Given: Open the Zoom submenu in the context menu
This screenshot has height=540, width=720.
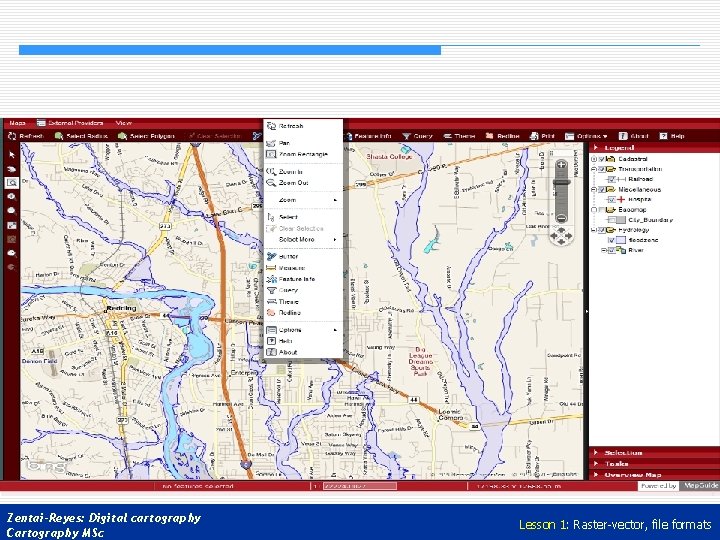Looking at the screenshot, I should (x=304, y=200).
